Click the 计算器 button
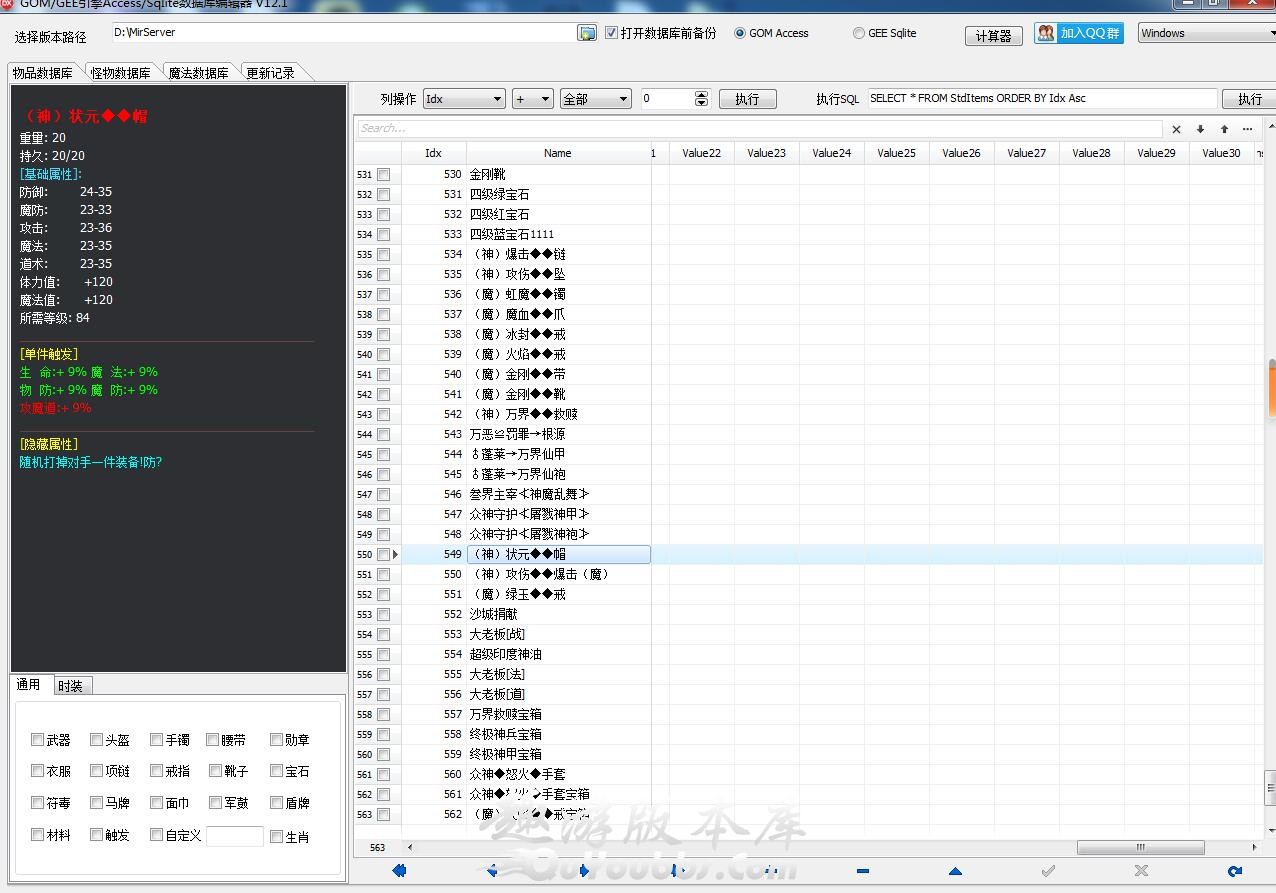 [x=993, y=36]
